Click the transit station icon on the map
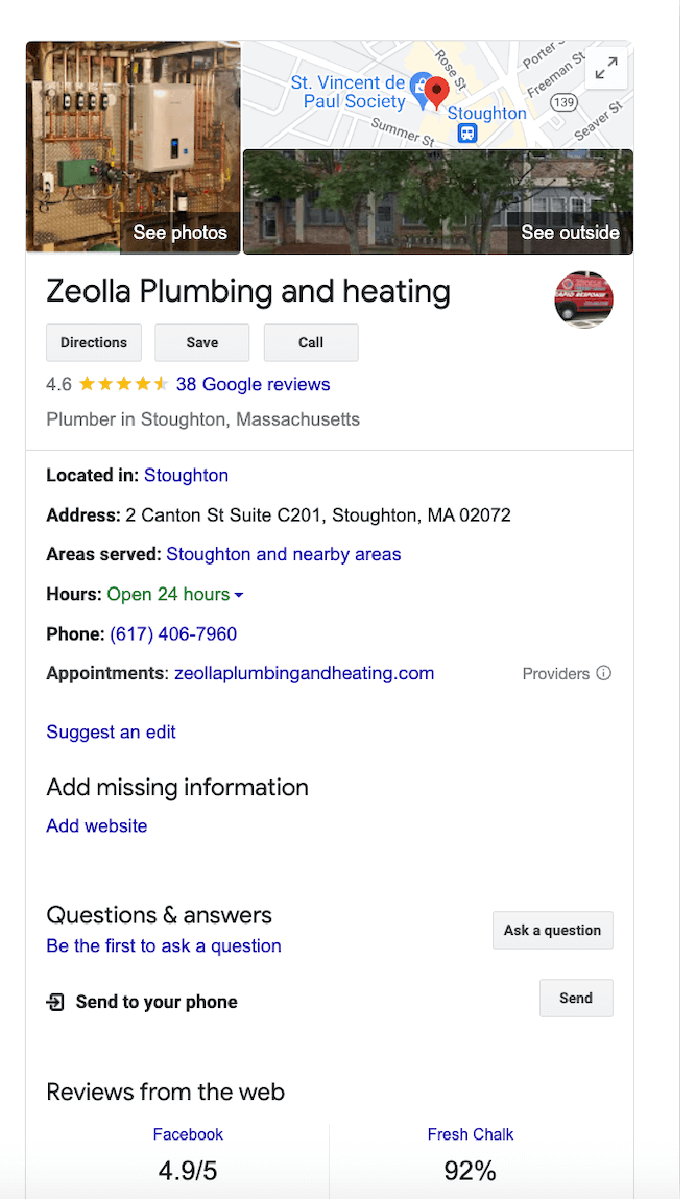 (x=467, y=133)
